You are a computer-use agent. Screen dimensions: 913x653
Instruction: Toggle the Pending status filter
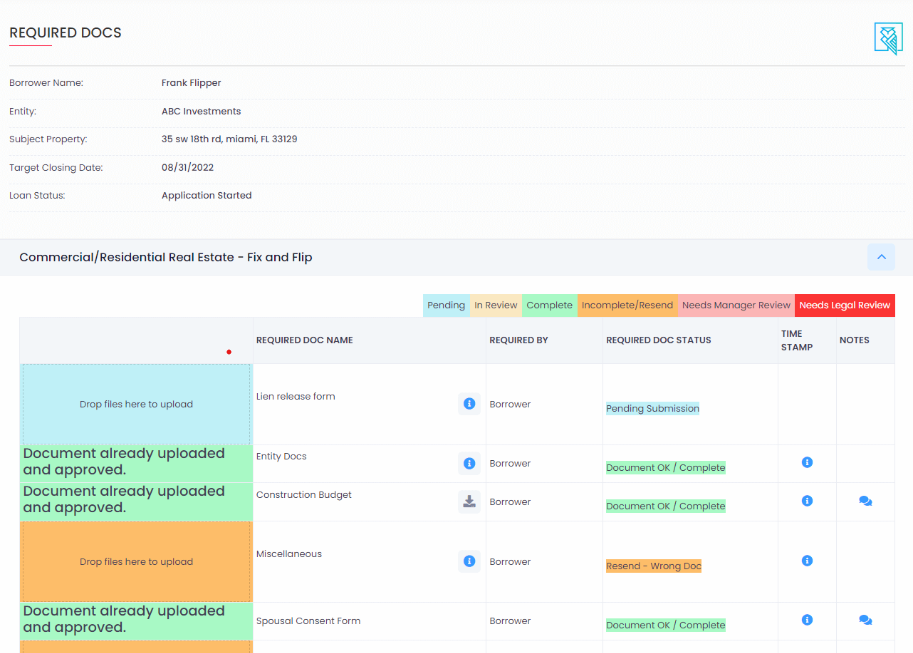(445, 305)
